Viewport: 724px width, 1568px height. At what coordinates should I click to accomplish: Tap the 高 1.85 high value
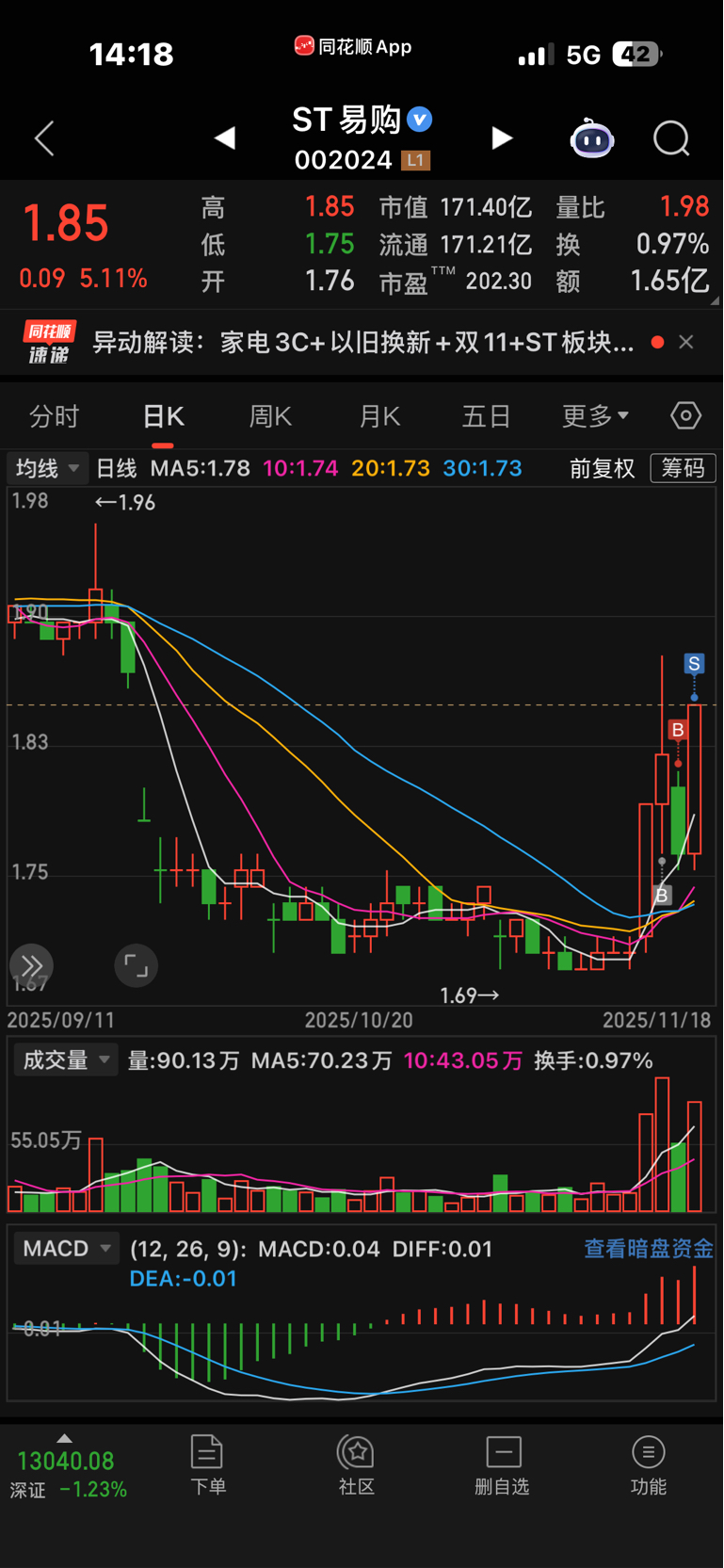point(277,207)
